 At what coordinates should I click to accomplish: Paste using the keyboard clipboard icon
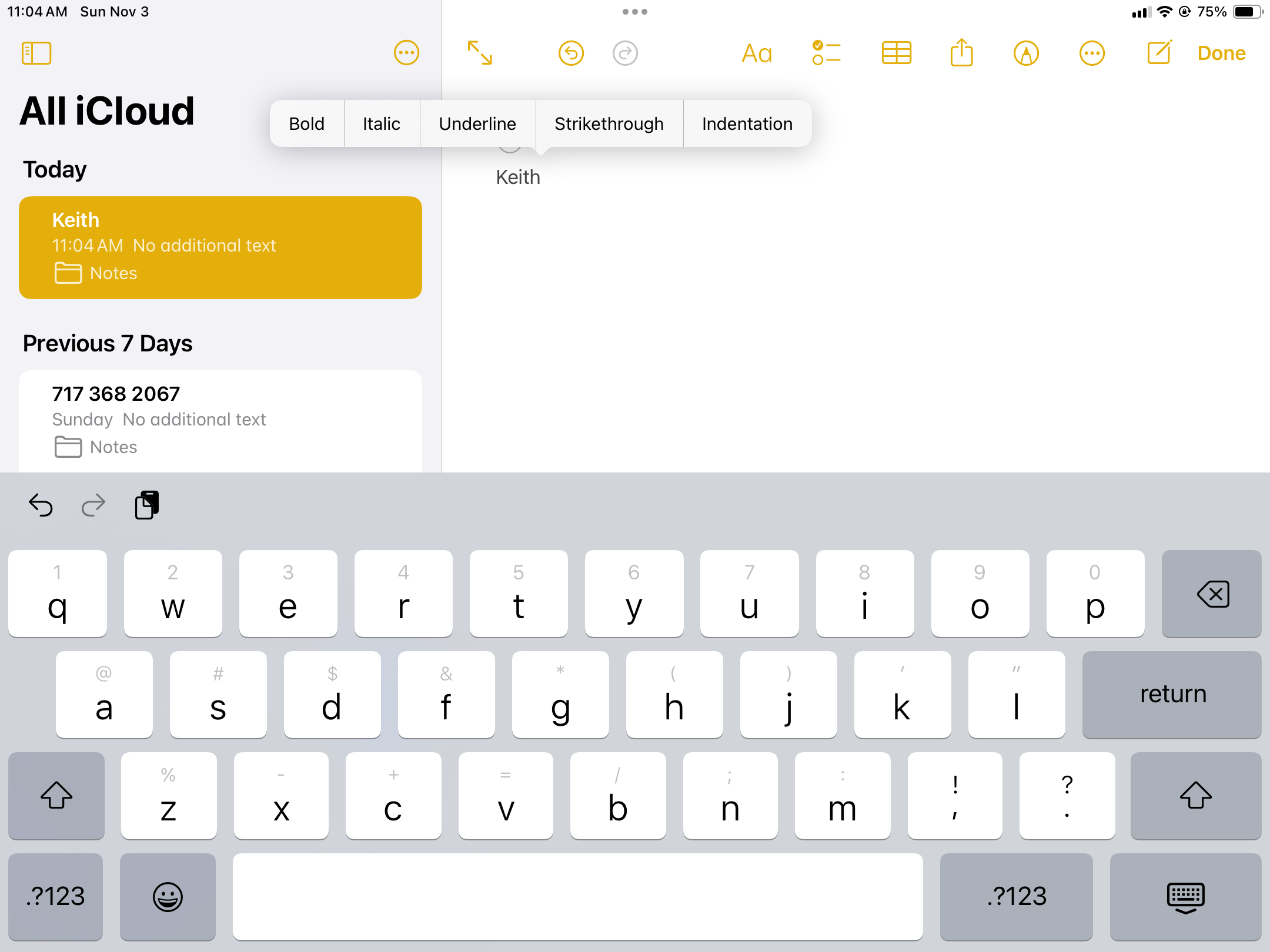pyautogui.click(x=147, y=505)
